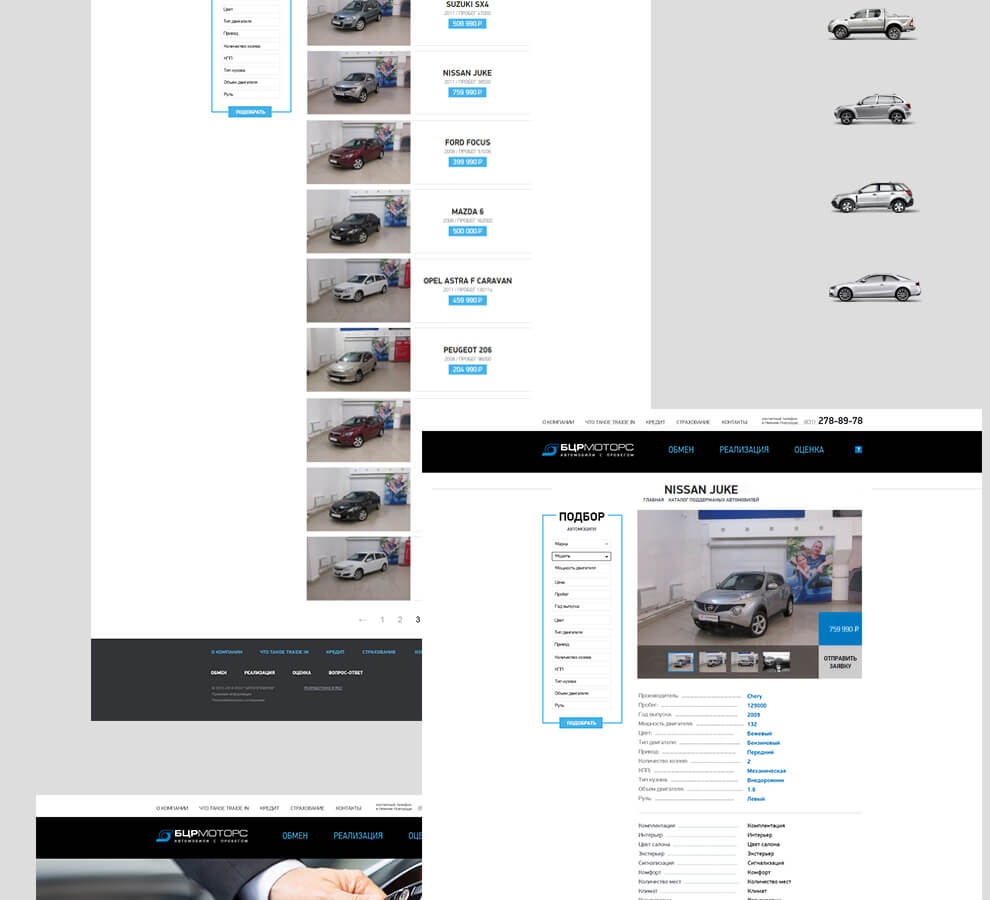Image resolution: width=990 pixels, height=900 pixels.
Task: Open the Цвет filter field on Juke page
Action: click(581, 620)
